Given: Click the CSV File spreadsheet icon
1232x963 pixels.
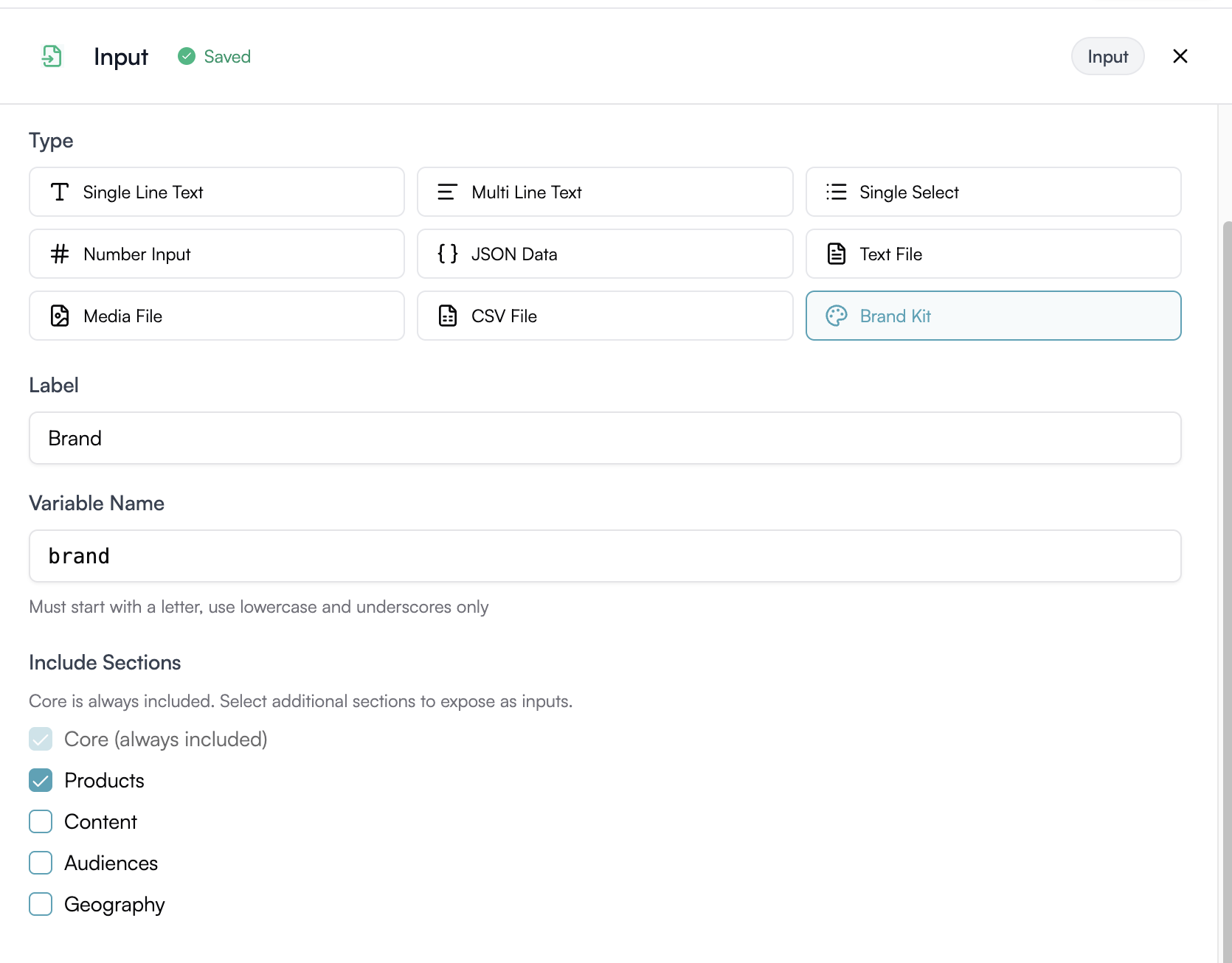Looking at the screenshot, I should (448, 316).
